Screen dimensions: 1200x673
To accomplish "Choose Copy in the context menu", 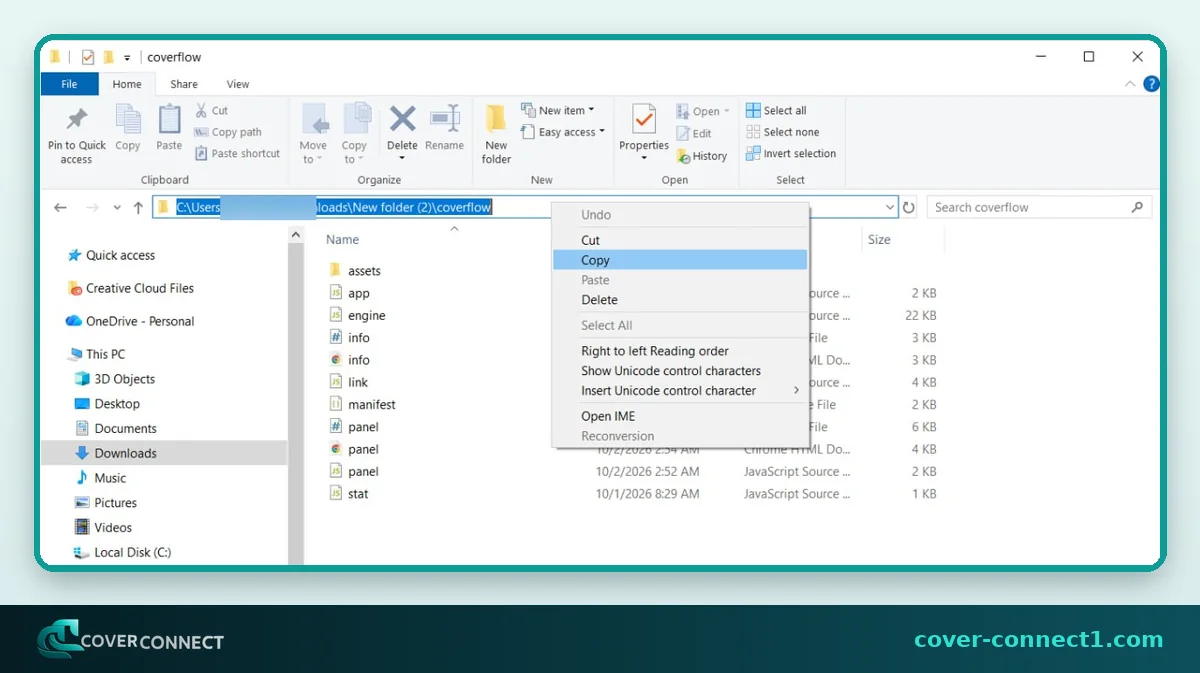I will (680, 260).
